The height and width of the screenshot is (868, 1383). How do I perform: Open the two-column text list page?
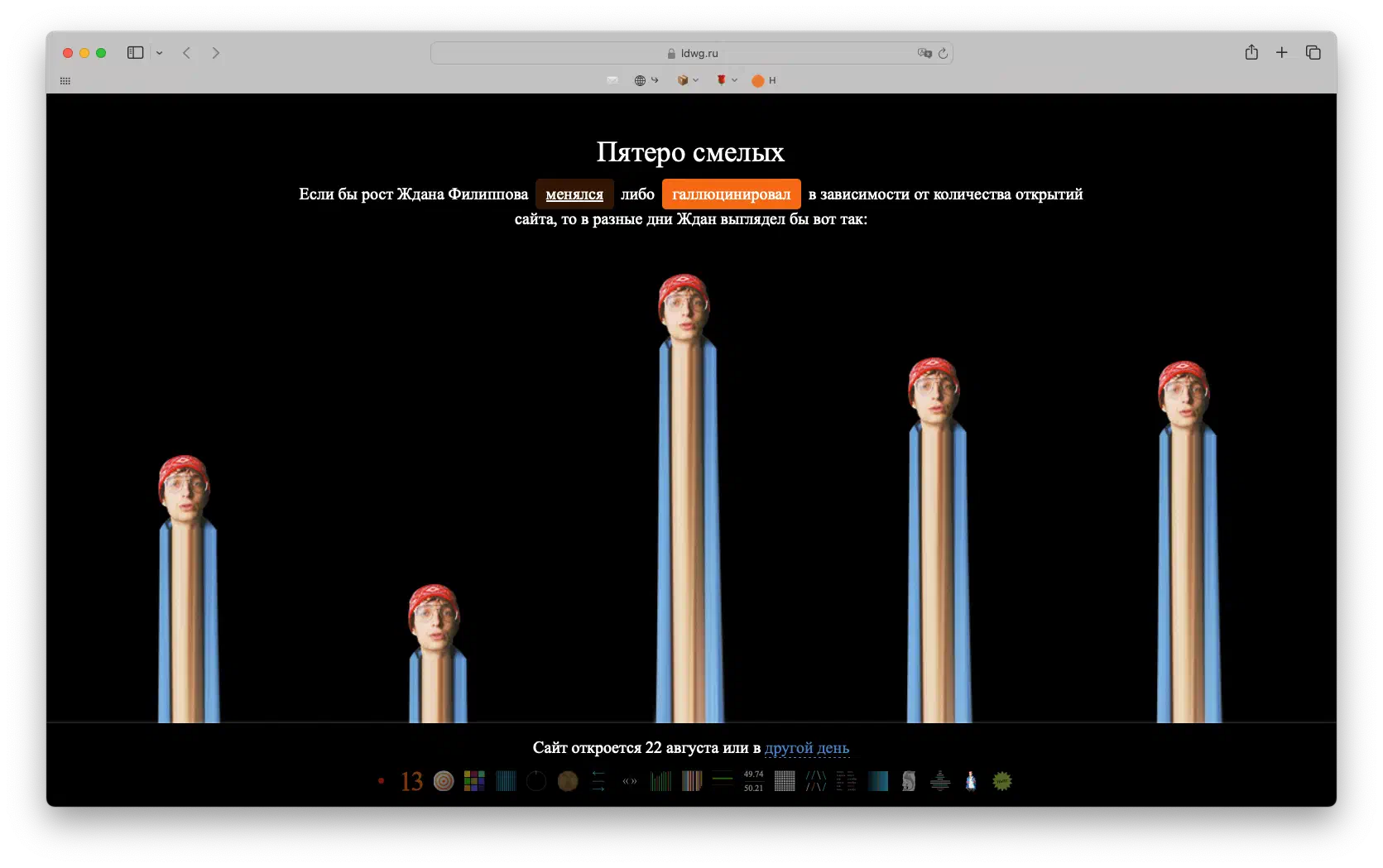pos(847,781)
